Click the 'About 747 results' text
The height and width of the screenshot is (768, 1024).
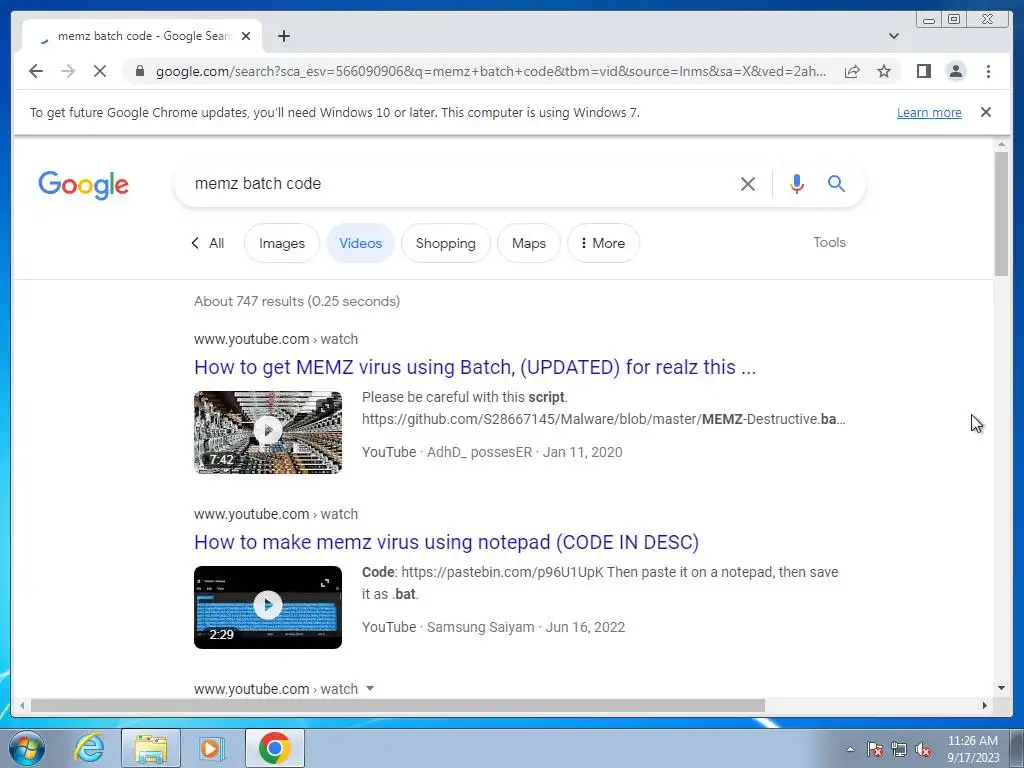pos(297,301)
